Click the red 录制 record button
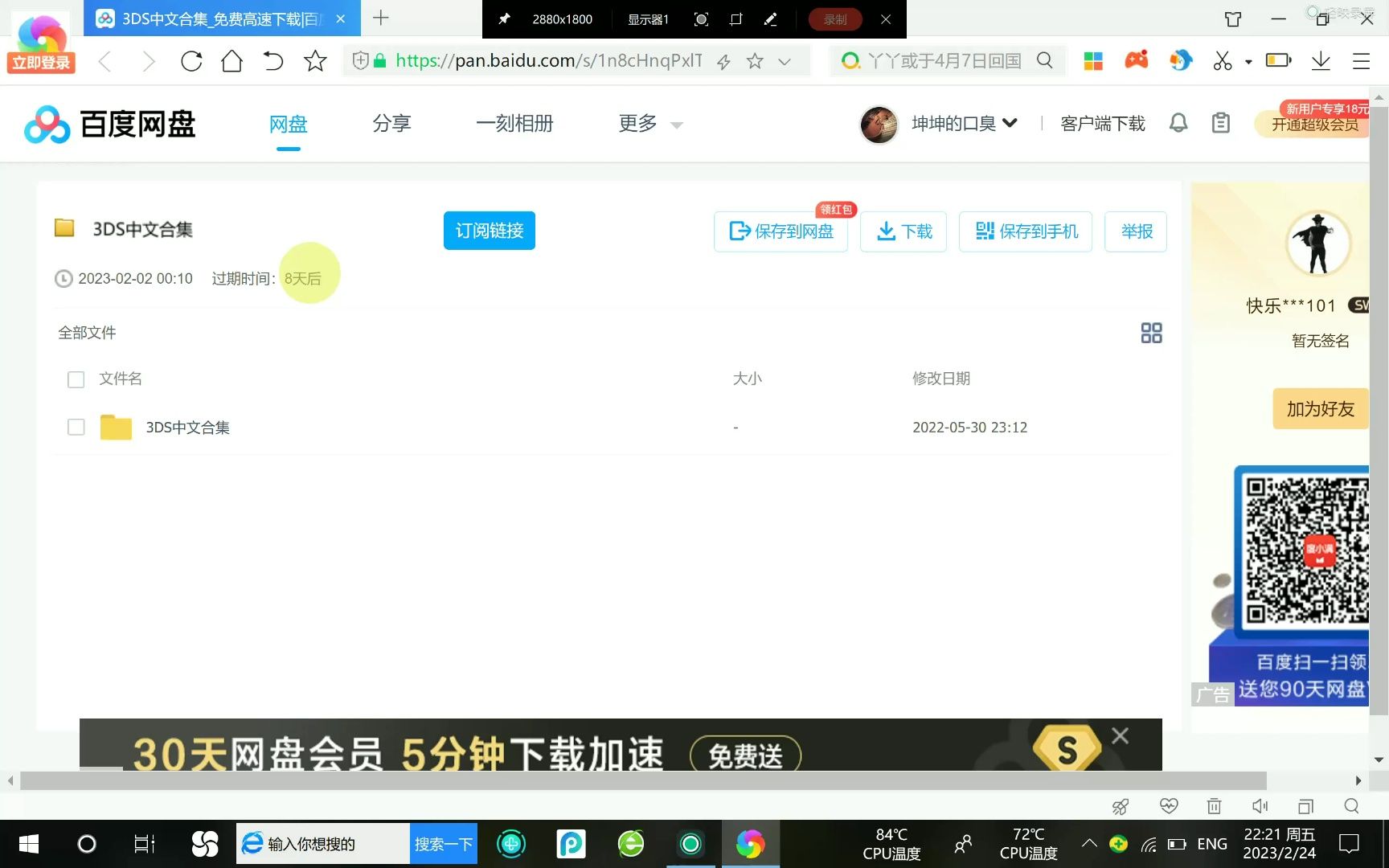 coord(835,19)
